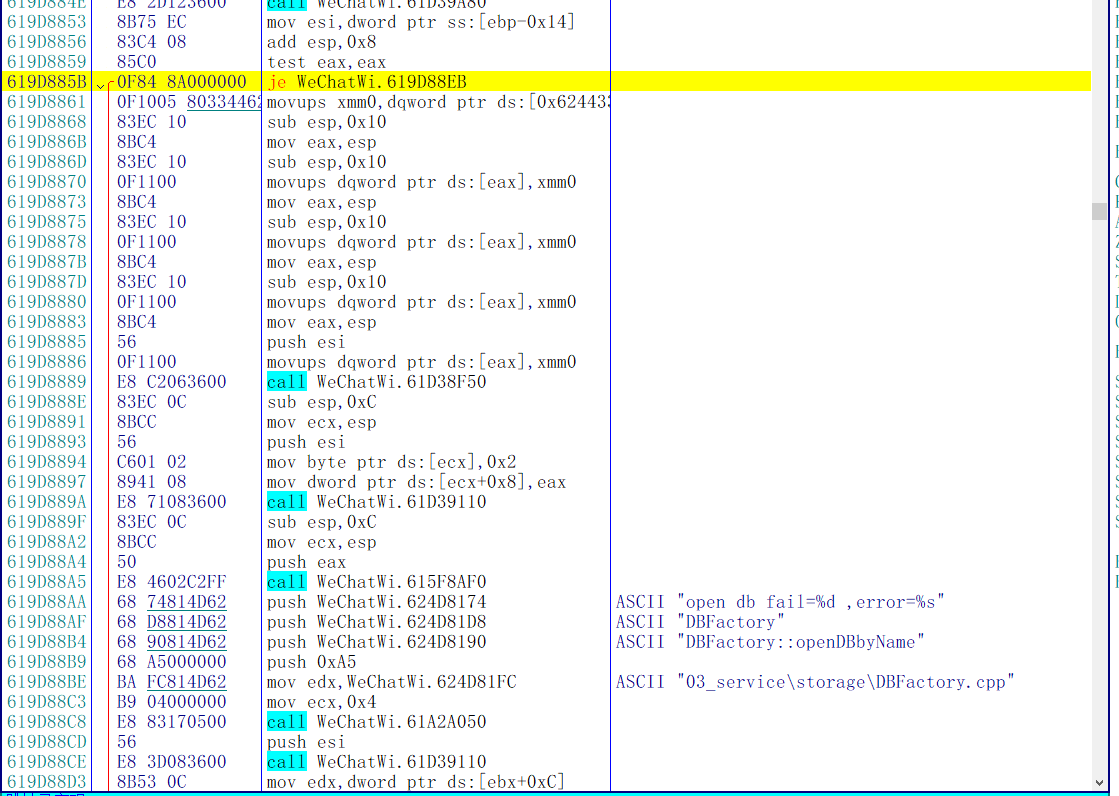Image resolution: width=1119 pixels, height=796 pixels.
Task: Select instruction "push WeChatWi.624D8190"
Action: point(377,642)
